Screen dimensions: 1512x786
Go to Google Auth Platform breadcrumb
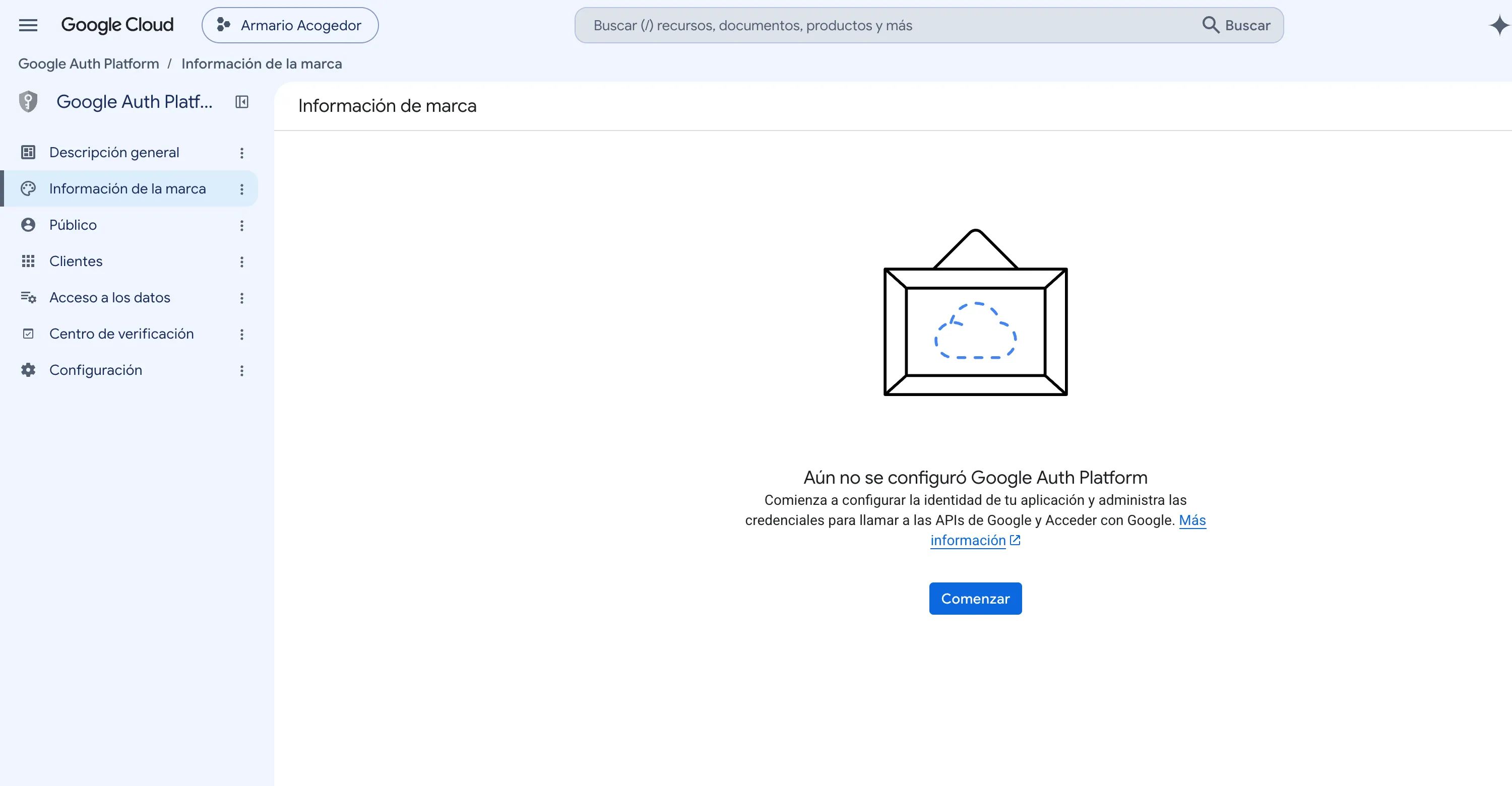89,63
